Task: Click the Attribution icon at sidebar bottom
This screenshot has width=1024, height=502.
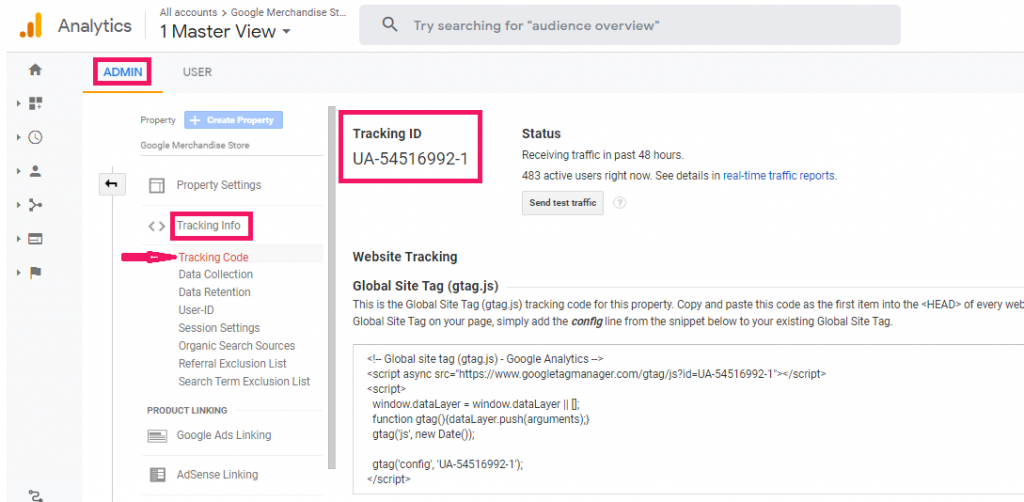Action: (35, 495)
